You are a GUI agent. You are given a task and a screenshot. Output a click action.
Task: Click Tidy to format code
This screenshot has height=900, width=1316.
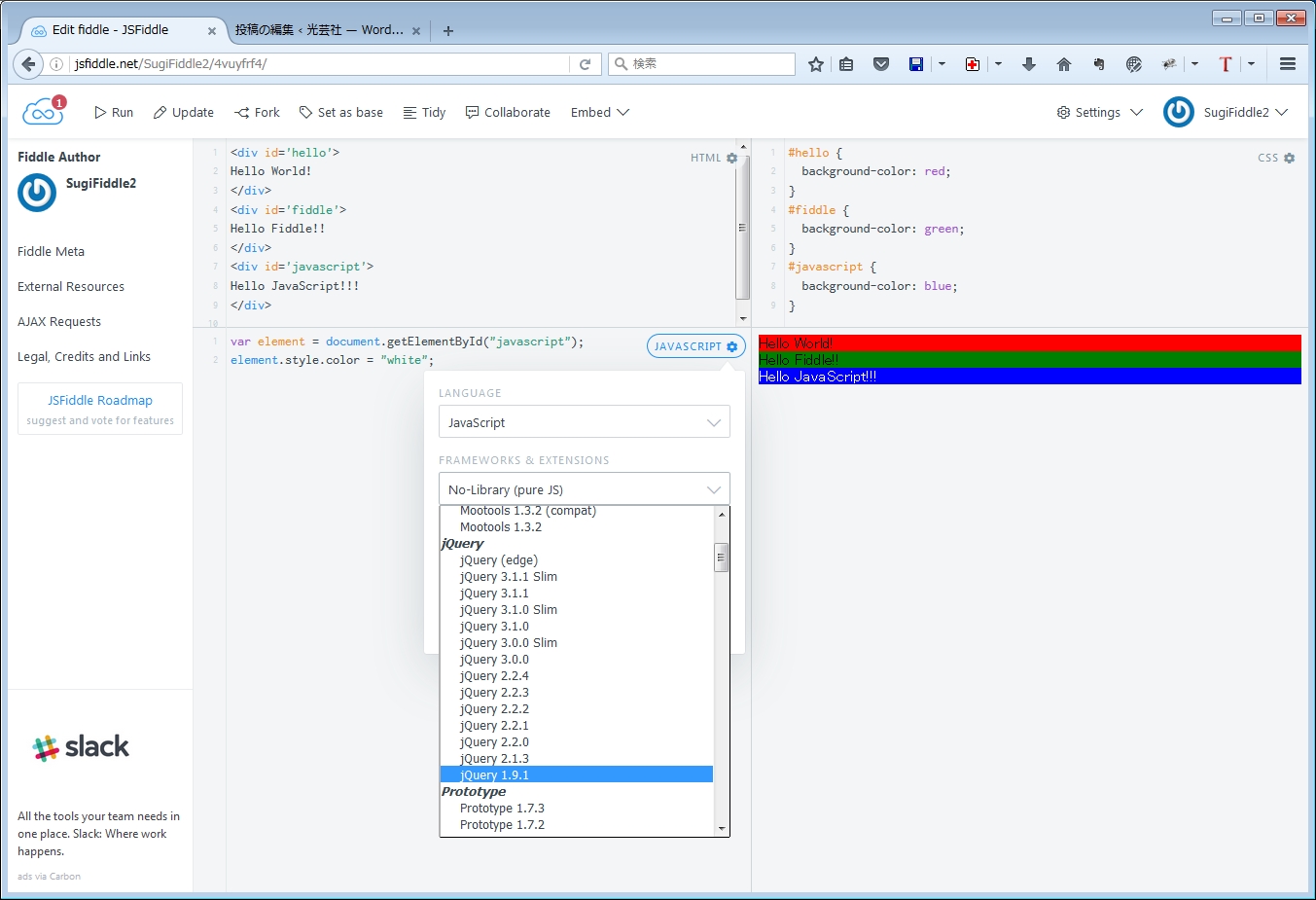tap(424, 113)
